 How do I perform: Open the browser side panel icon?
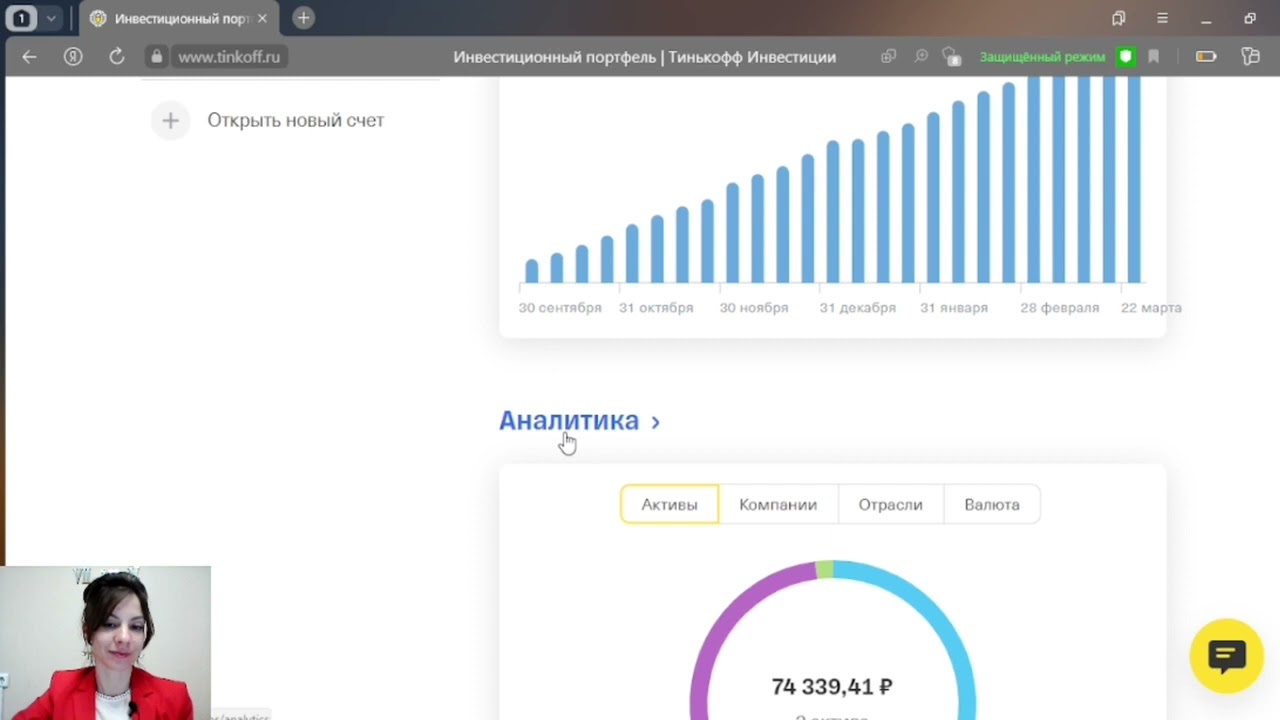point(1250,57)
